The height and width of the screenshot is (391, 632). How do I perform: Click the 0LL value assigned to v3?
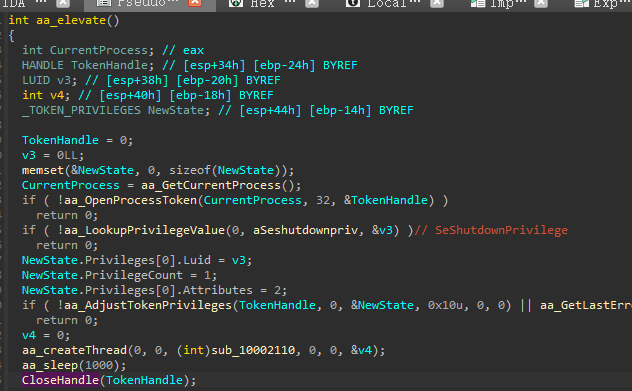pos(67,155)
